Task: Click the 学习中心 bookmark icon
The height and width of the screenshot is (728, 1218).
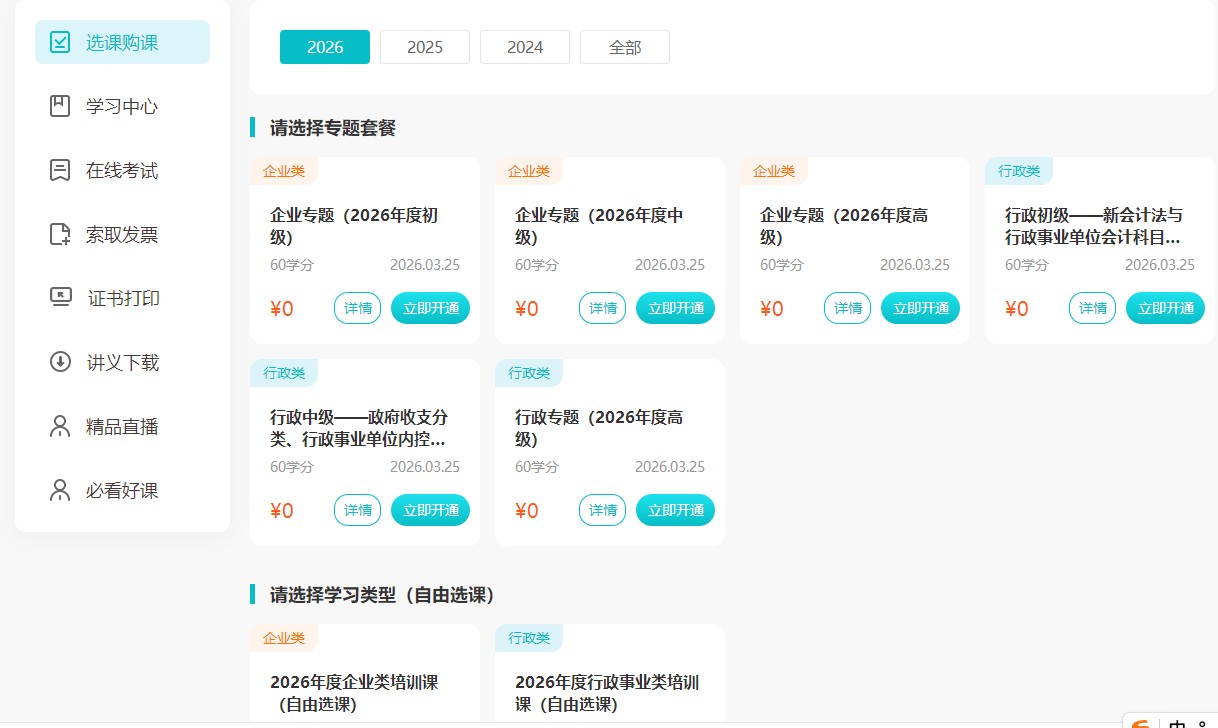Action: (60, 106)
